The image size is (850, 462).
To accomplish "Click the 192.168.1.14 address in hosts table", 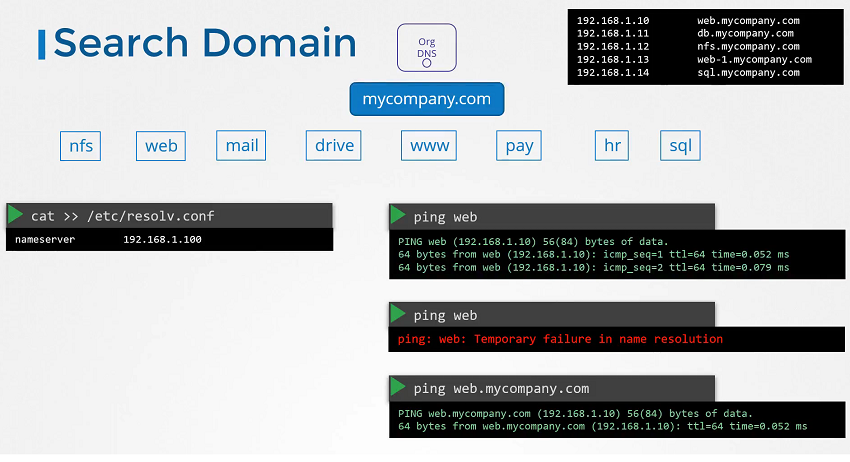I will point(612,72).
